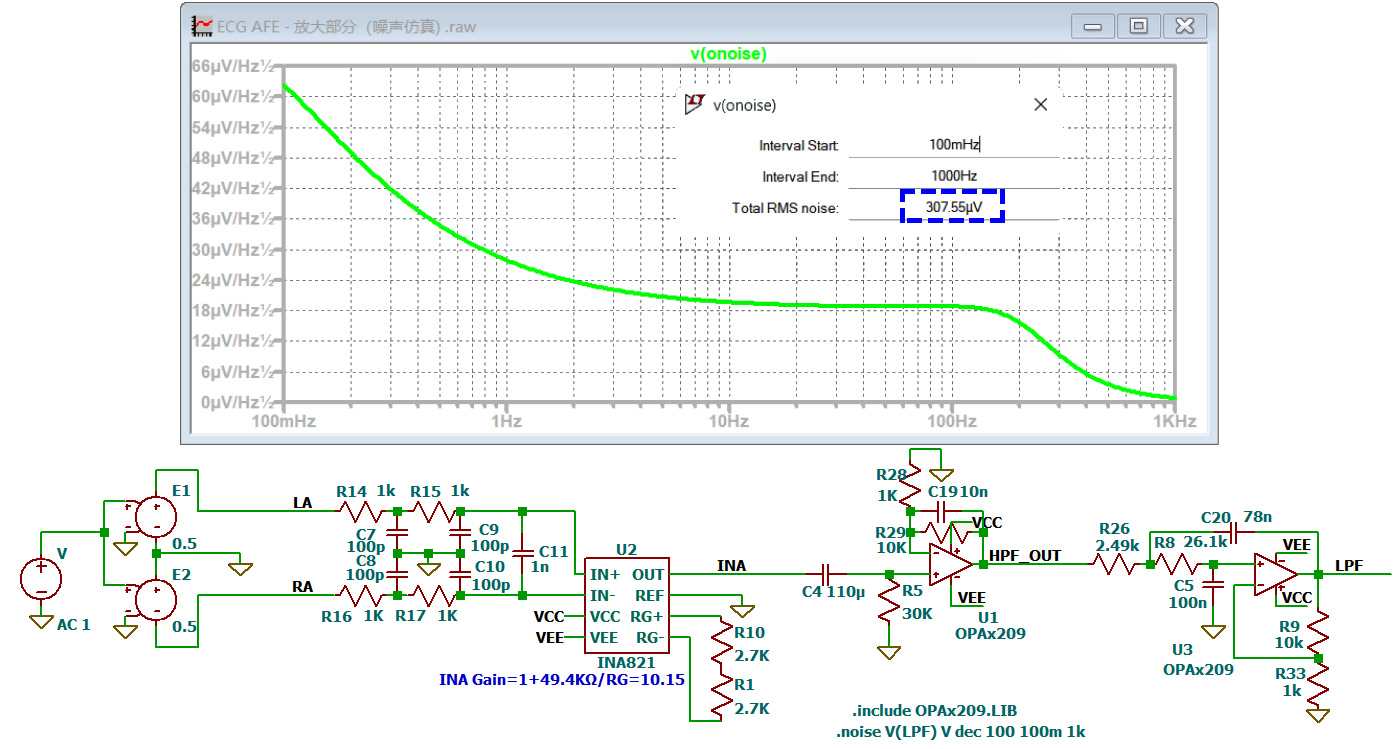Click the .include OPAx209.LIB directive
Viewport: 1396px width, 749px height.
click(934, 711)
